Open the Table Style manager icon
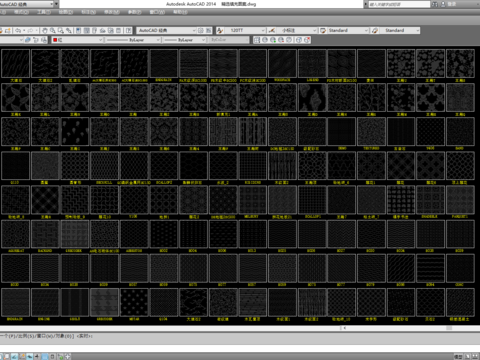Image resolution: width=480 pixels, height=360 pixels. (x=323, y=30)
